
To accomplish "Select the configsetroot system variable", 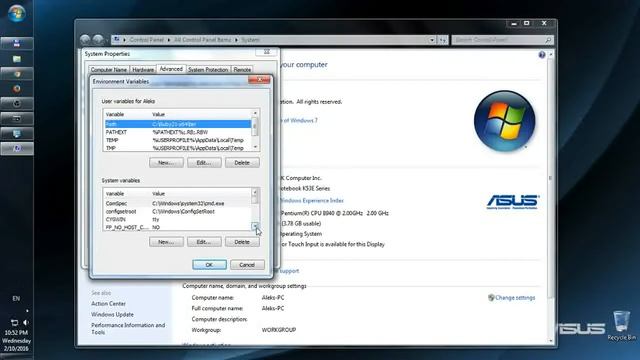I will coord(178,211).
